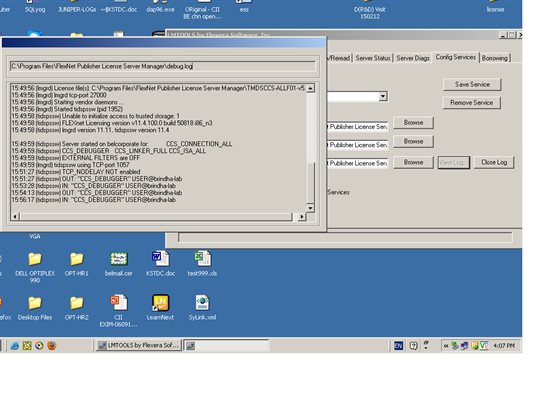Select the SyLink.xml file icon
This screenshot has height=412, width=550.
[202, 307]
